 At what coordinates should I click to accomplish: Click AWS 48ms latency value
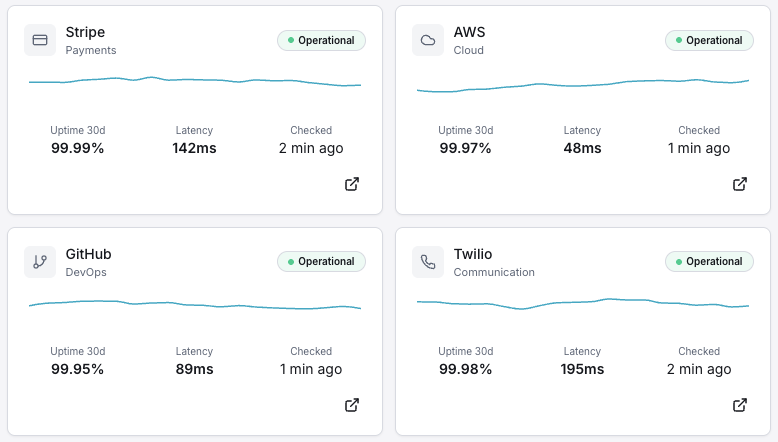tap(582, 148)
